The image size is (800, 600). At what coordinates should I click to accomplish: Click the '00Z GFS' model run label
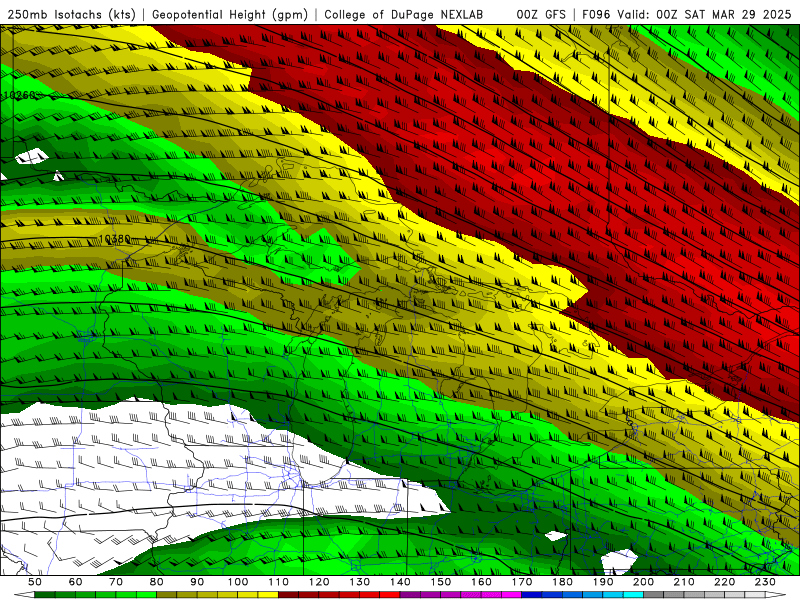pyautogui.click(x=541, y=15)
